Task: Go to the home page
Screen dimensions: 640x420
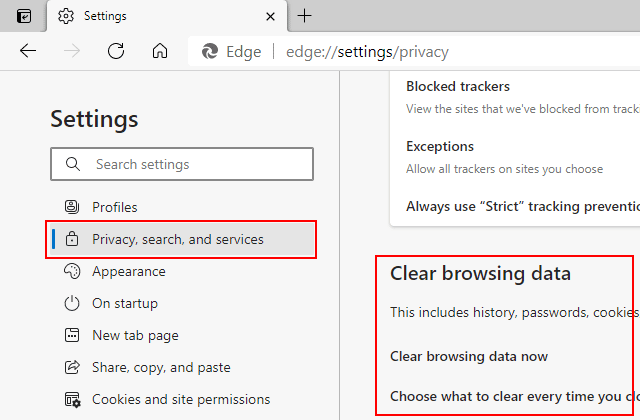Action: click(160, 51)
